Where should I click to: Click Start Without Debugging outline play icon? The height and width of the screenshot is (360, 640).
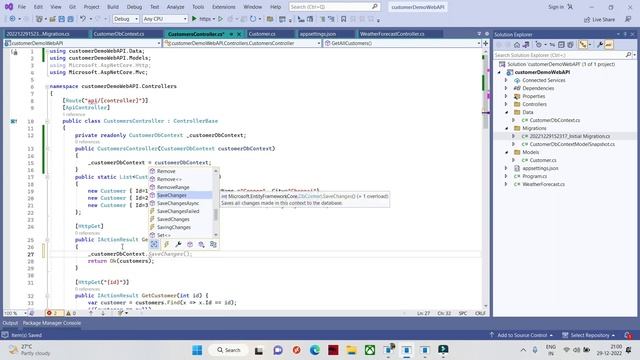click(x=220, y=19)
